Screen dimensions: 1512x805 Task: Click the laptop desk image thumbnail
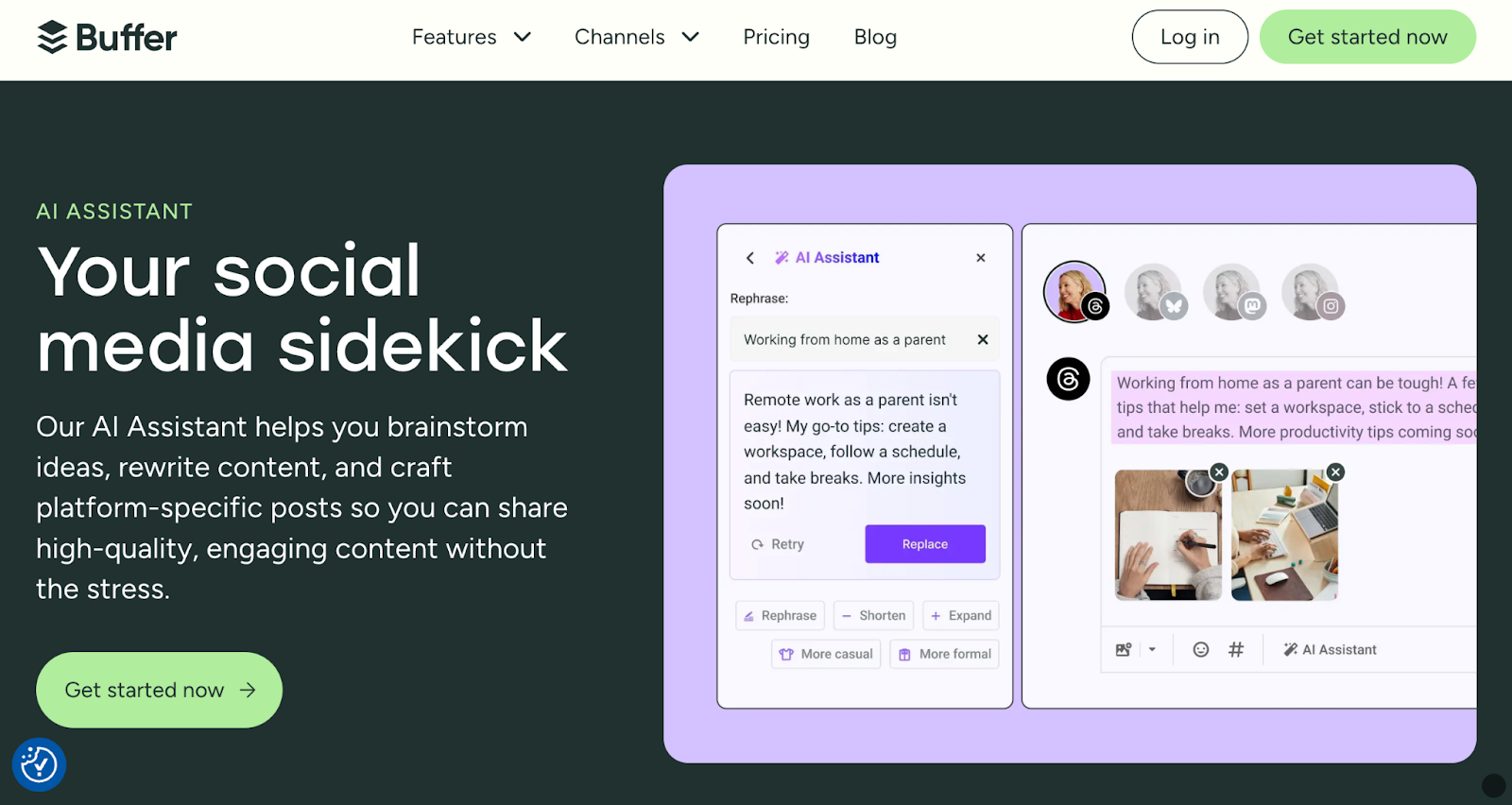pos(1284,536)
